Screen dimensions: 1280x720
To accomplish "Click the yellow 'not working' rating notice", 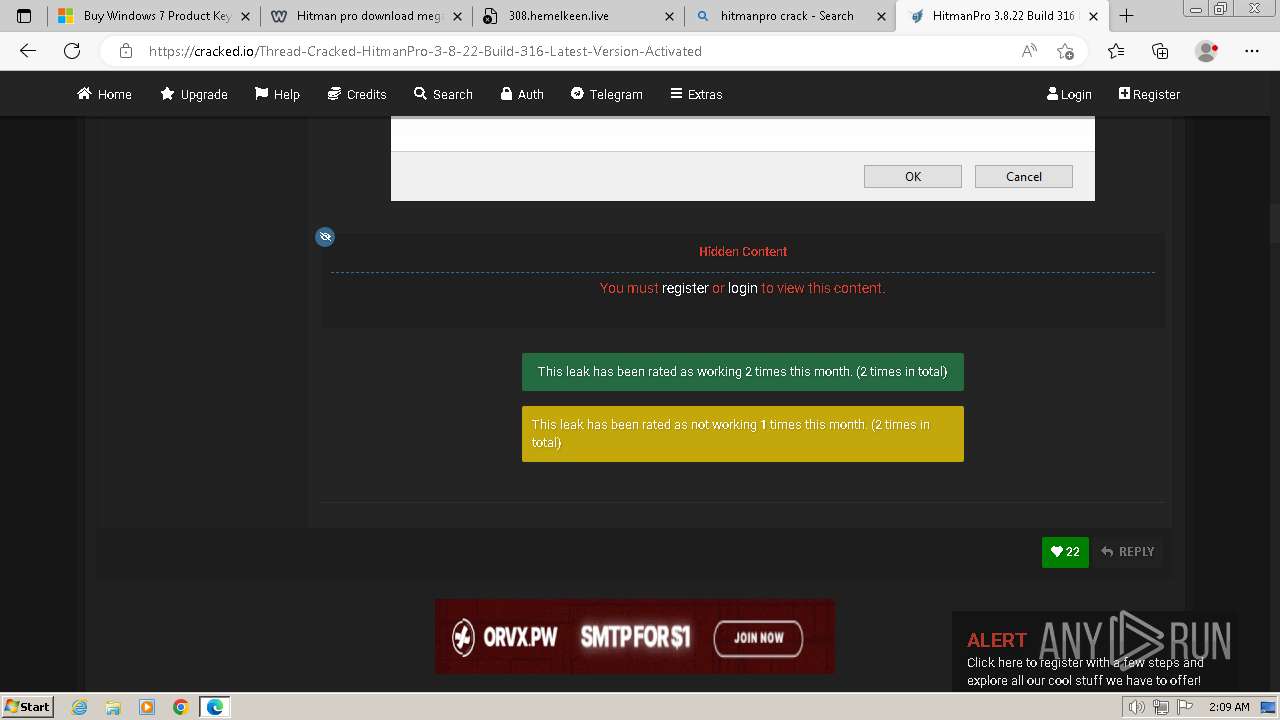I will 743,434.
